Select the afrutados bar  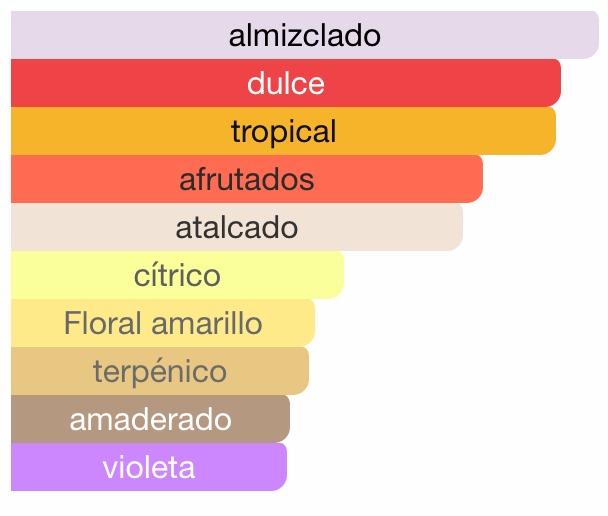[x=247, y=180]
